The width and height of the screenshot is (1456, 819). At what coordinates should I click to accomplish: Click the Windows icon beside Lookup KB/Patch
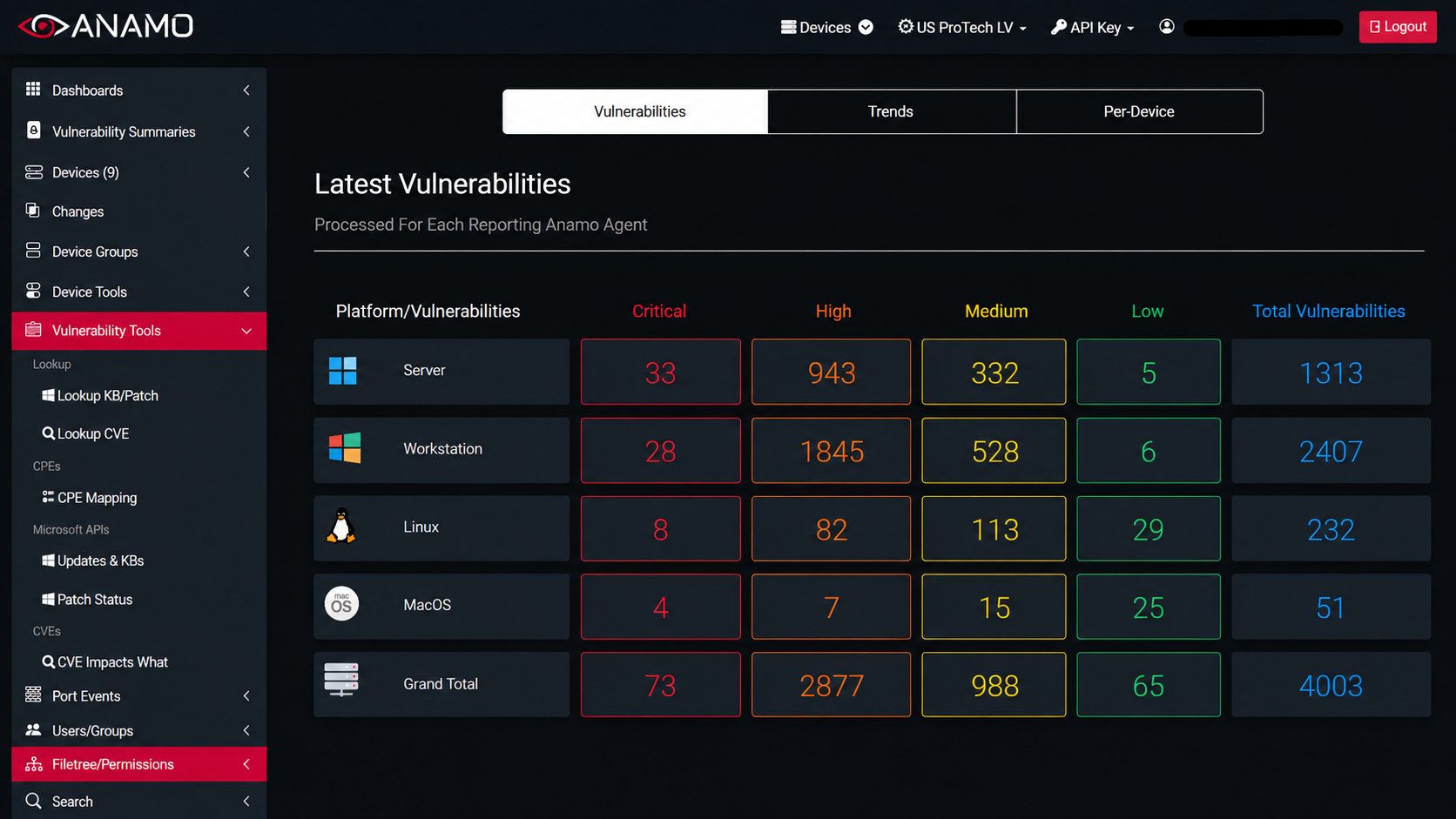pos(48,395)
